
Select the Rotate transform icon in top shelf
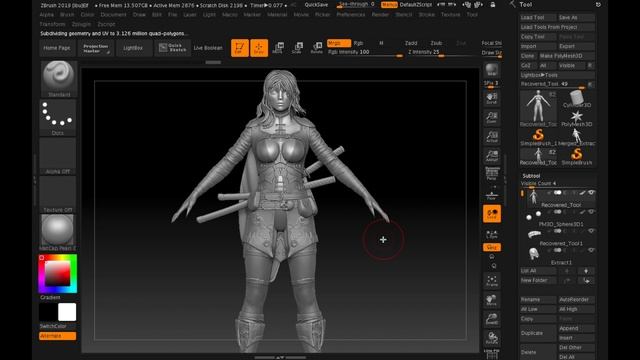317,48
